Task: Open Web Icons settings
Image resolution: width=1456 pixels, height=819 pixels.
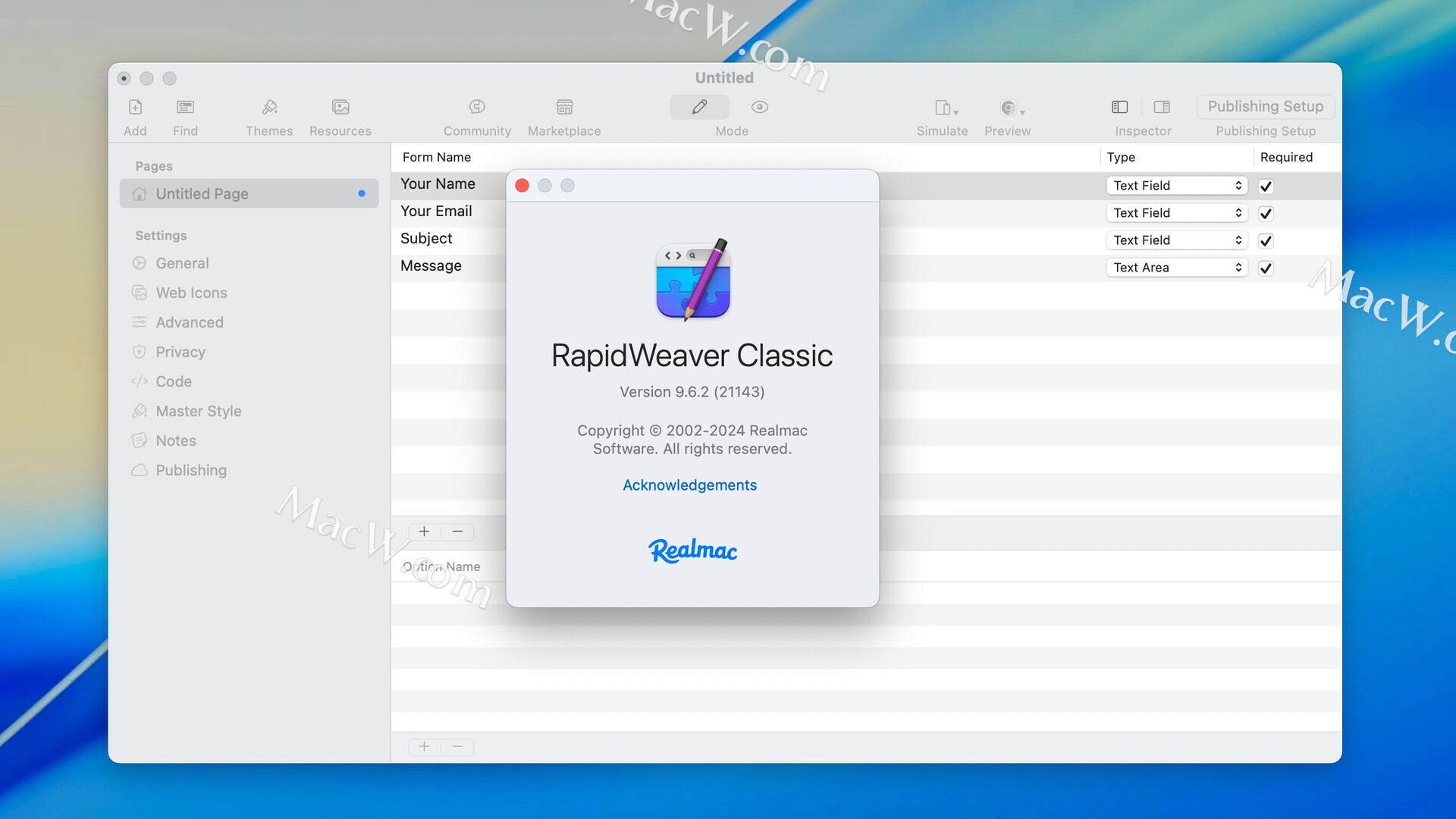Action: [x=191, y=293]
